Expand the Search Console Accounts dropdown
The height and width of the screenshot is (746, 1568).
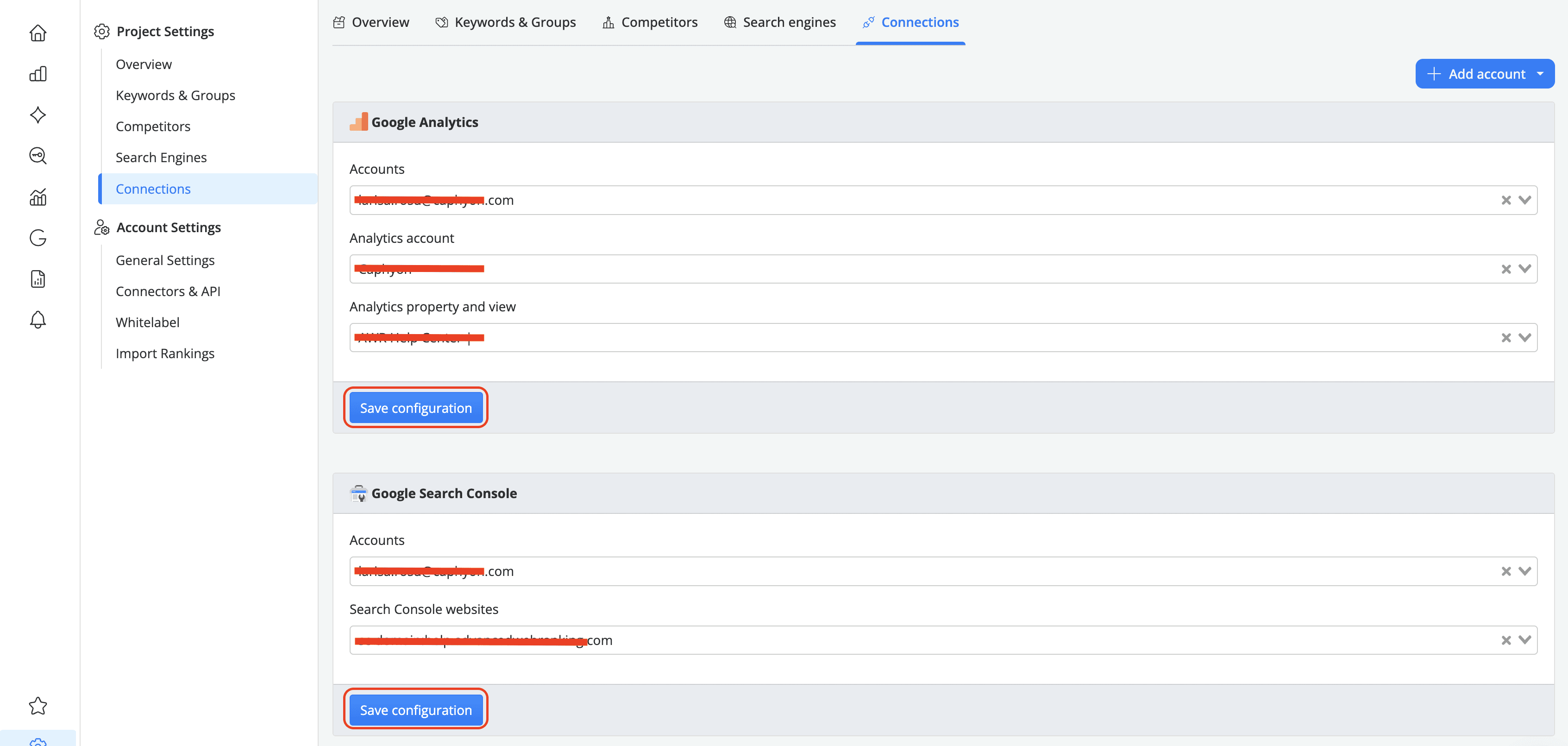point(1524,570)
